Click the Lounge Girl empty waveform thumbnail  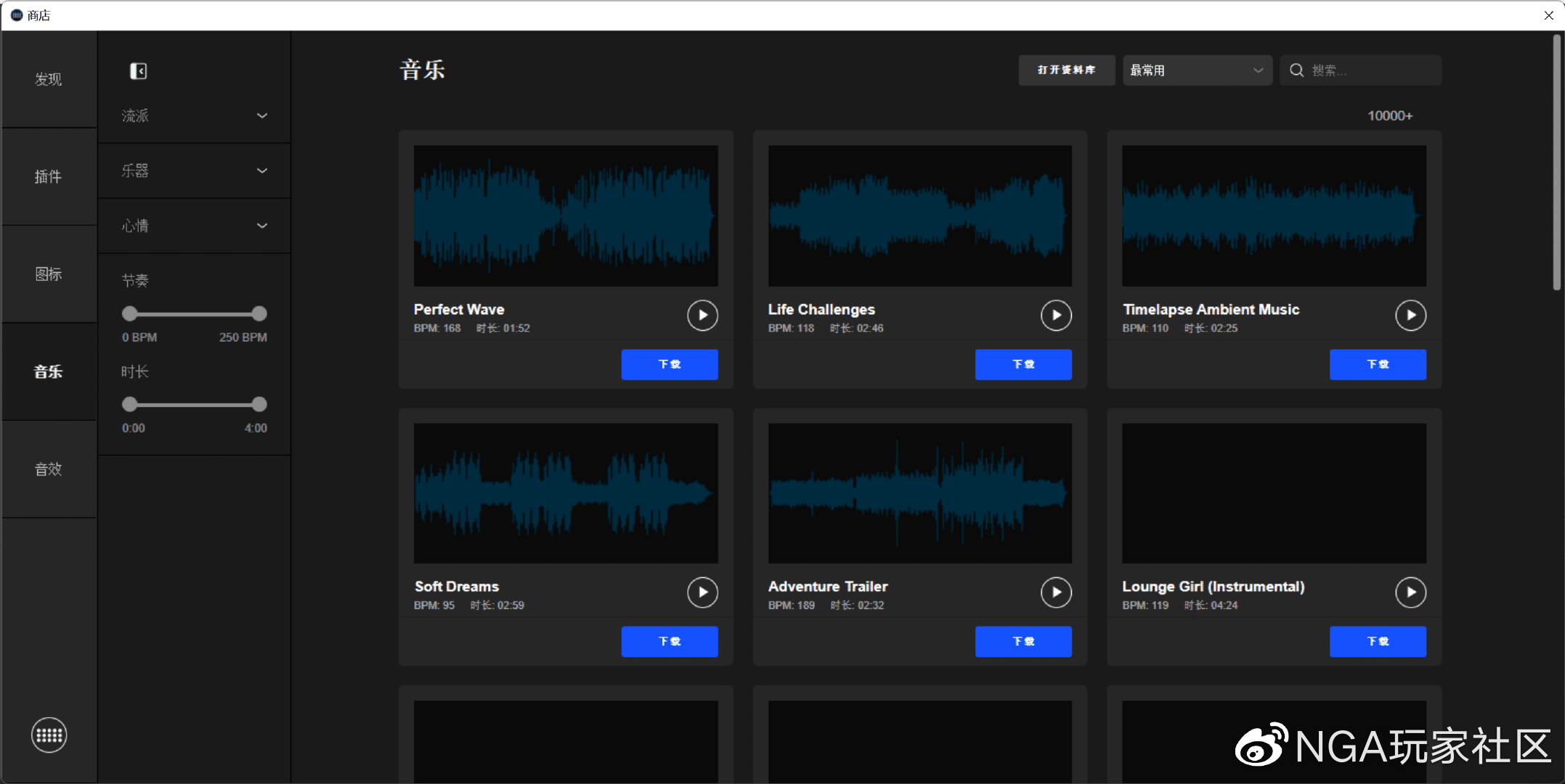tap(1274, 493)
